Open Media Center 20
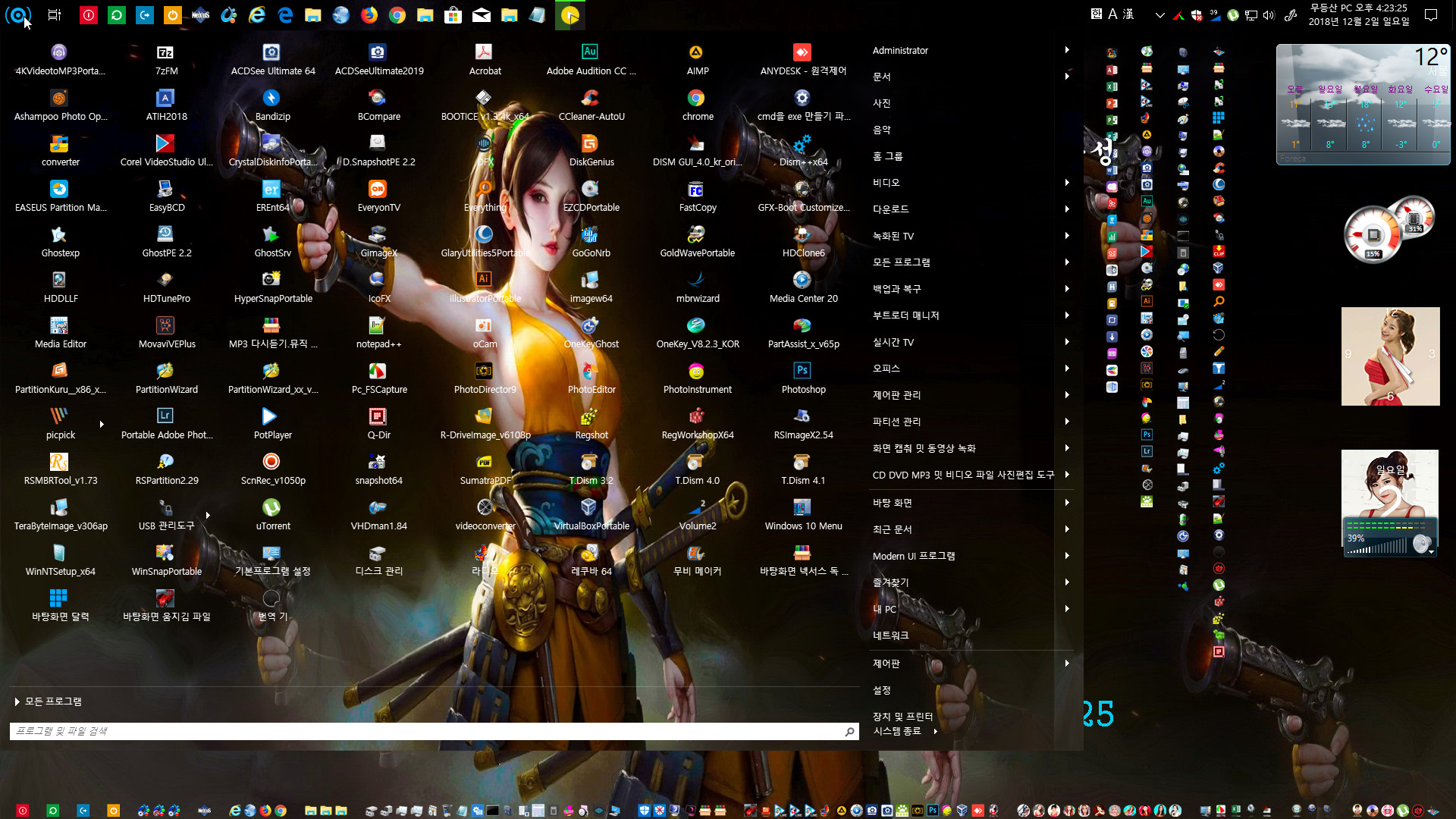Screen dimensions: 1456x819 coord(803,287)
